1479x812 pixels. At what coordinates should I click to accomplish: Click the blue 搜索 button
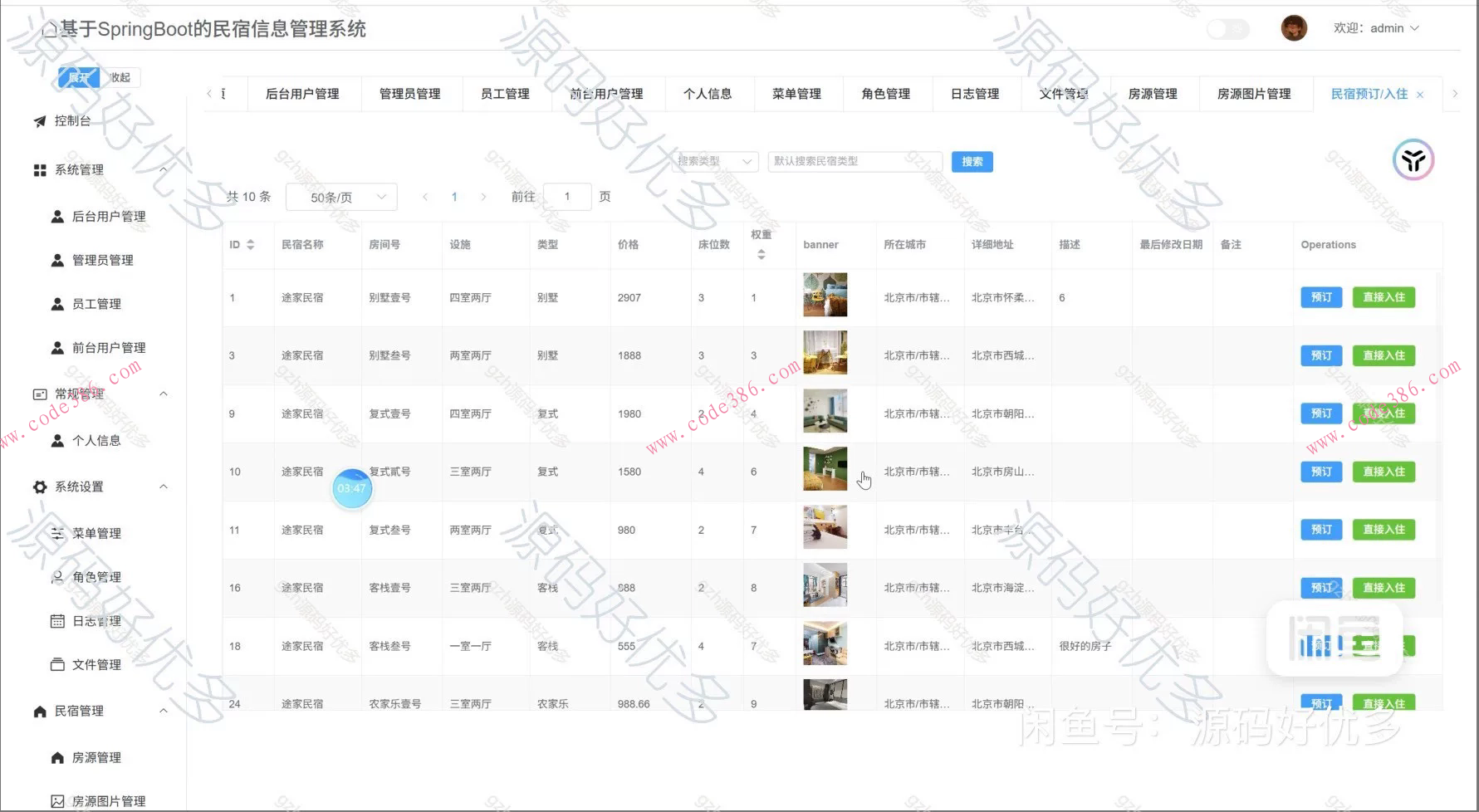[972, 162]
